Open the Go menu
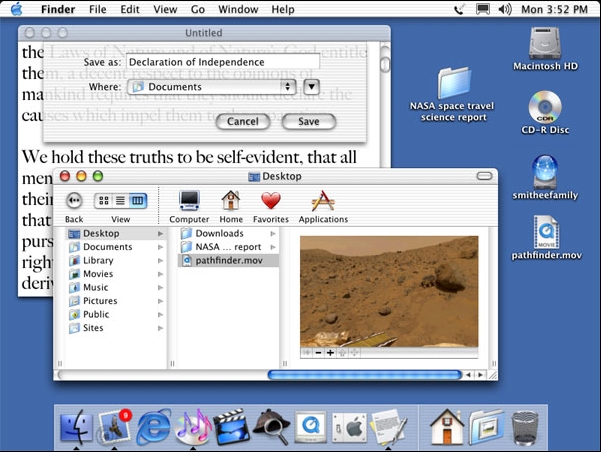The height and width of the screenshot is (453, 602). coord(198,9)
